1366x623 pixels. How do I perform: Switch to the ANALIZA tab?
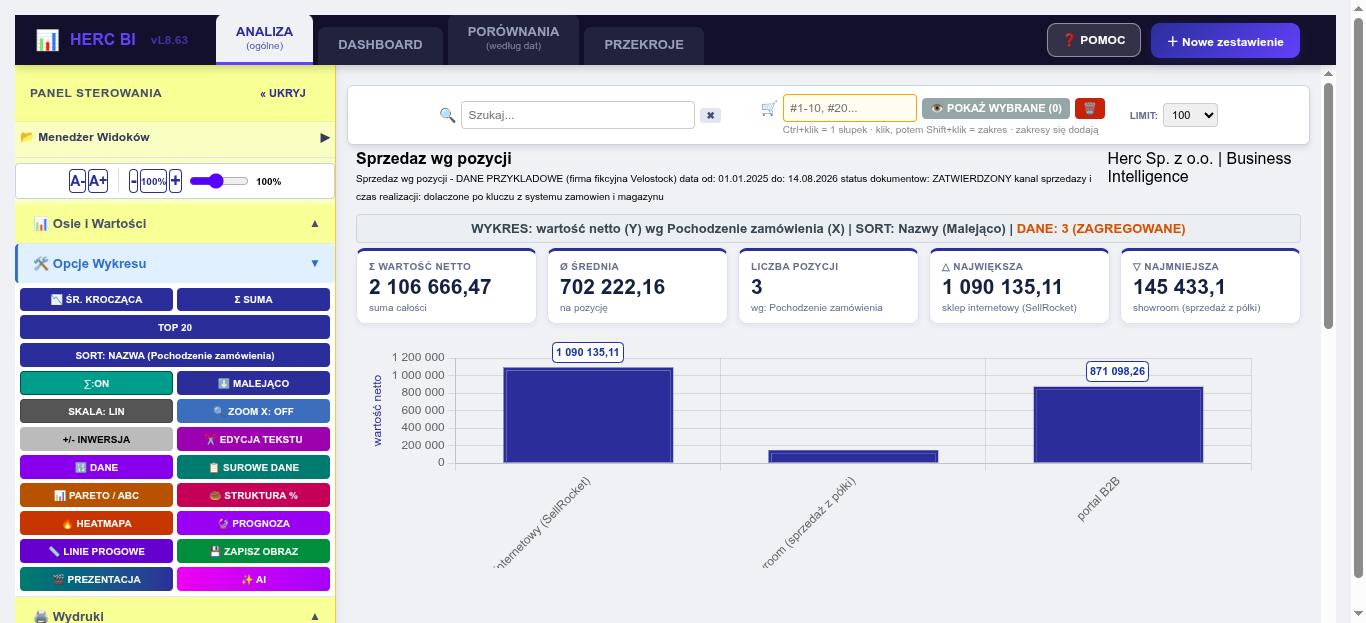(x=264, y=38)
